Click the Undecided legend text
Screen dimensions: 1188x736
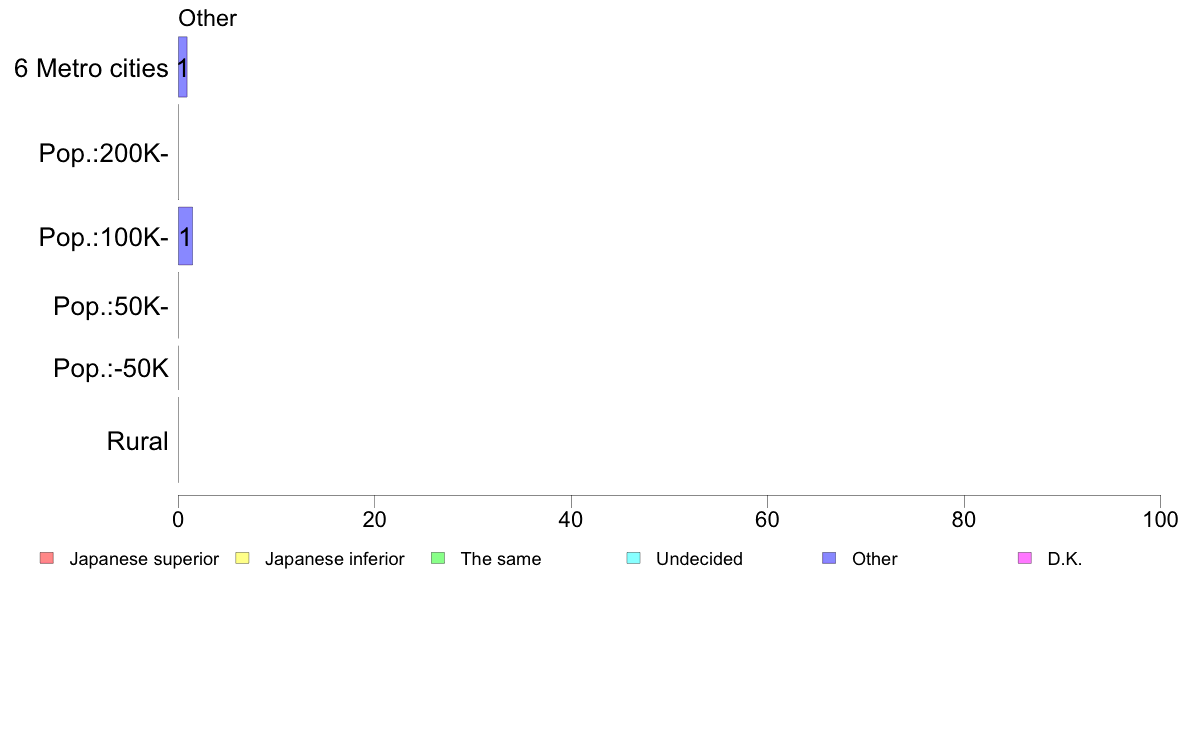pyautogui.click(x=699, y=559)
